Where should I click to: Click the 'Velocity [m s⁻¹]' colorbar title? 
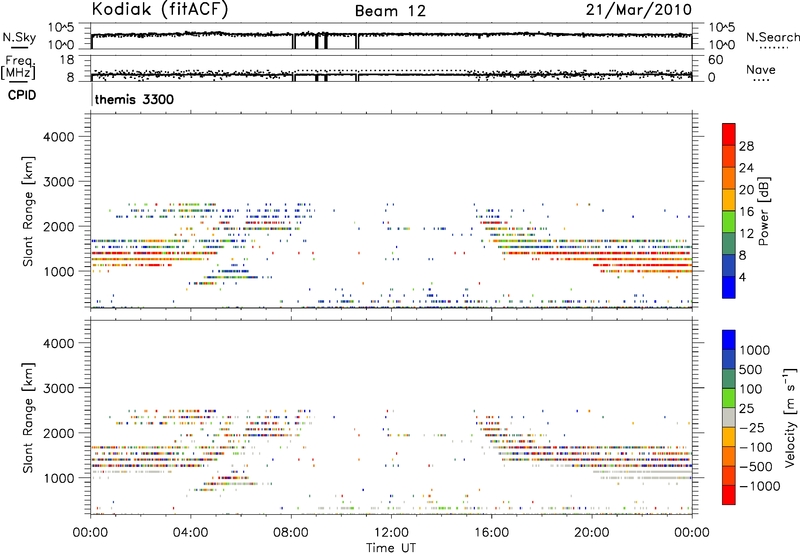(x=790, y=417)
